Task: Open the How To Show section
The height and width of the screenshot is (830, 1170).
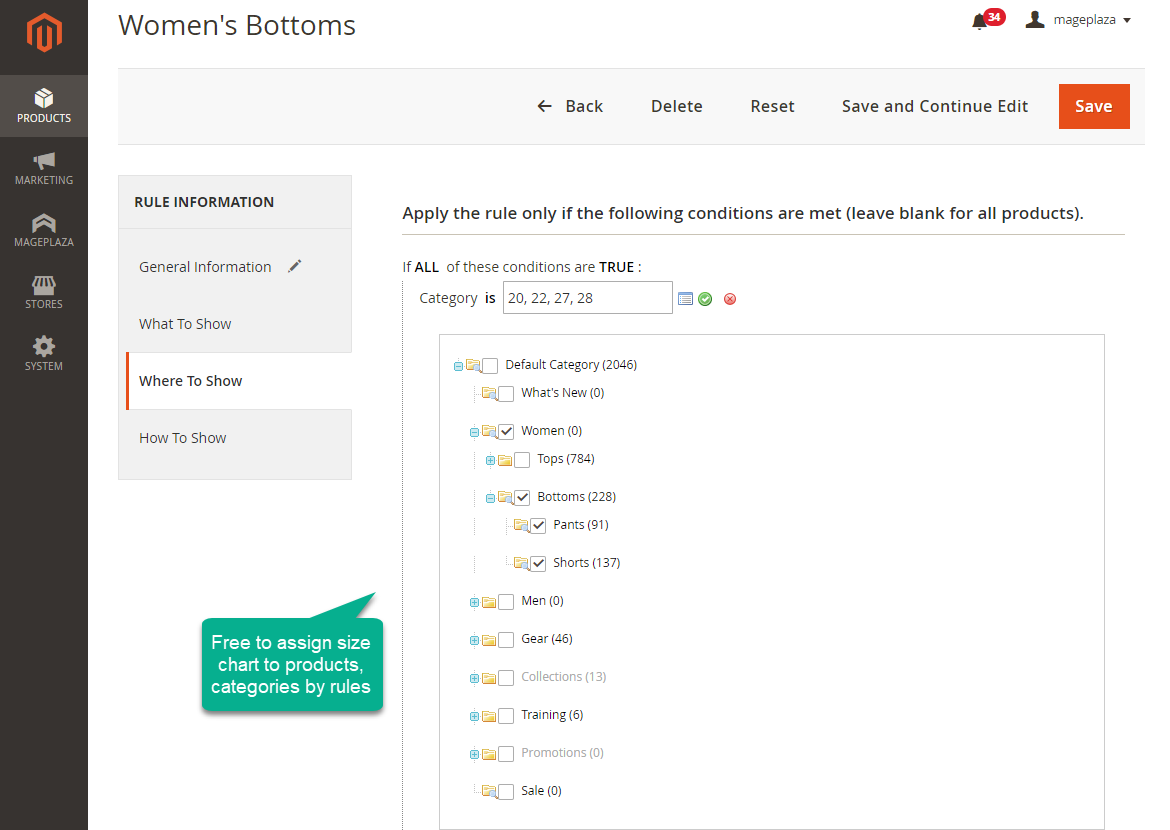Action: point(183,437)
